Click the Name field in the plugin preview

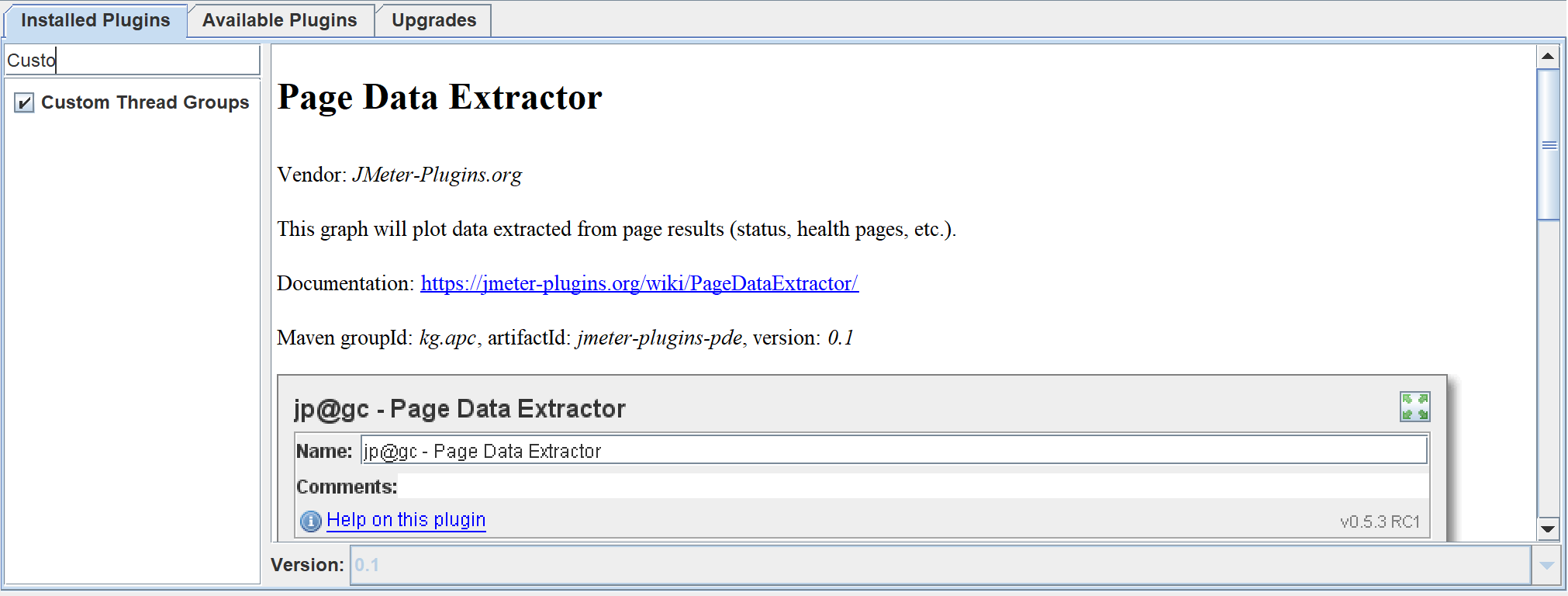pyautogui.click(x=893, y=450)
